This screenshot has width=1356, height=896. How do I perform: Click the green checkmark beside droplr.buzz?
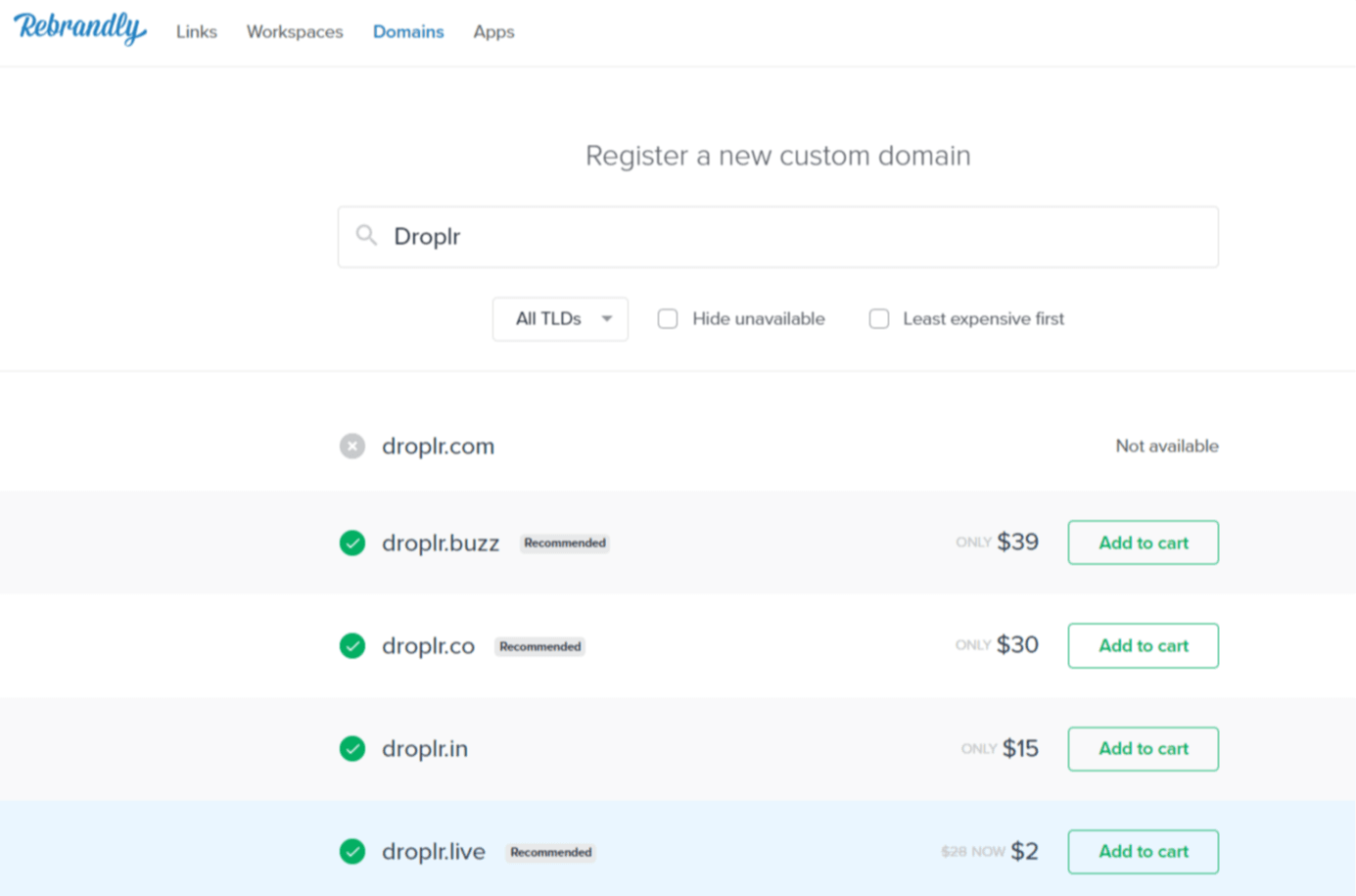pos(352,542)
